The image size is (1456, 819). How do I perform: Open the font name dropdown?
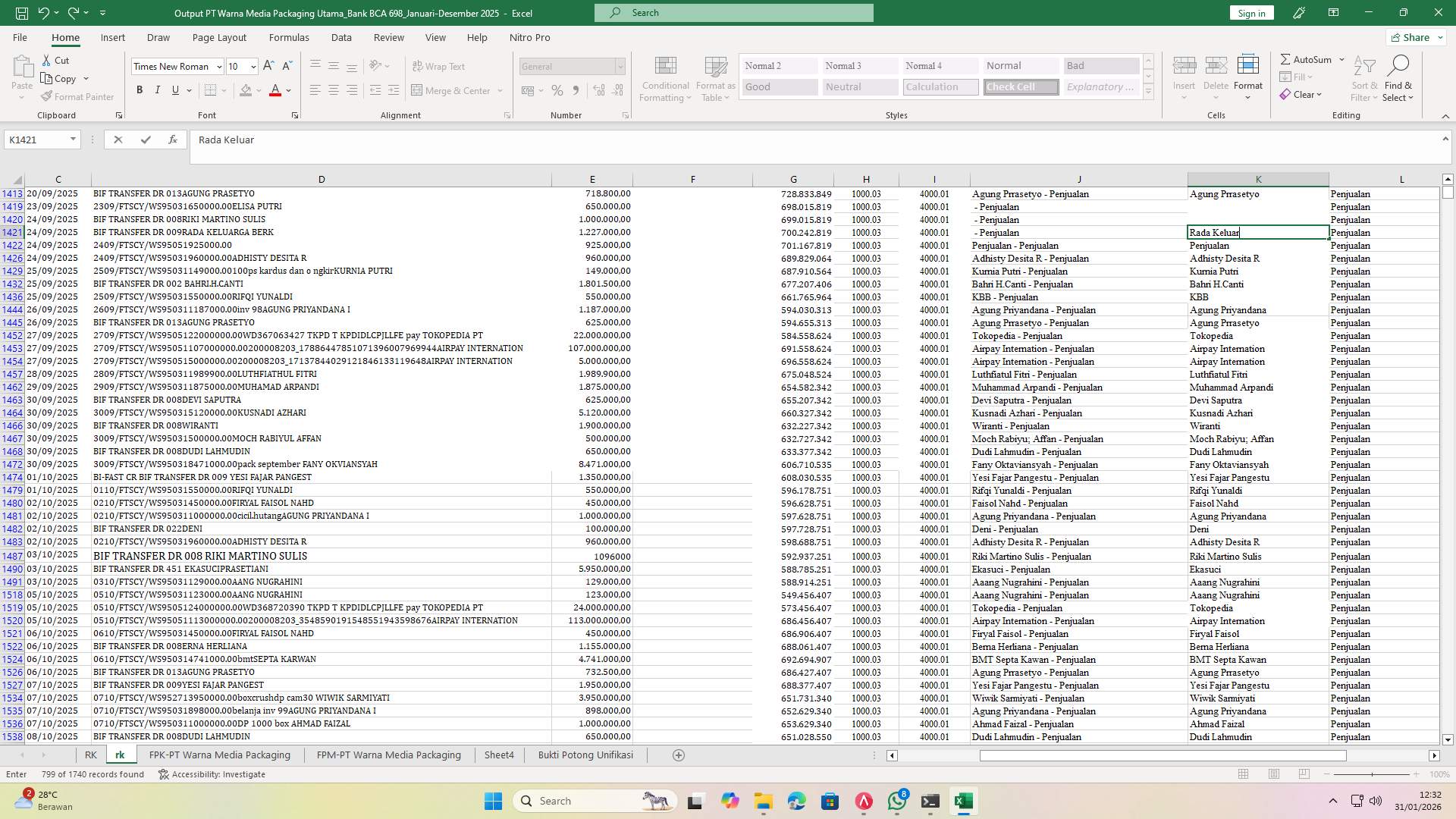pyautogui.click(x=219, y=66)
